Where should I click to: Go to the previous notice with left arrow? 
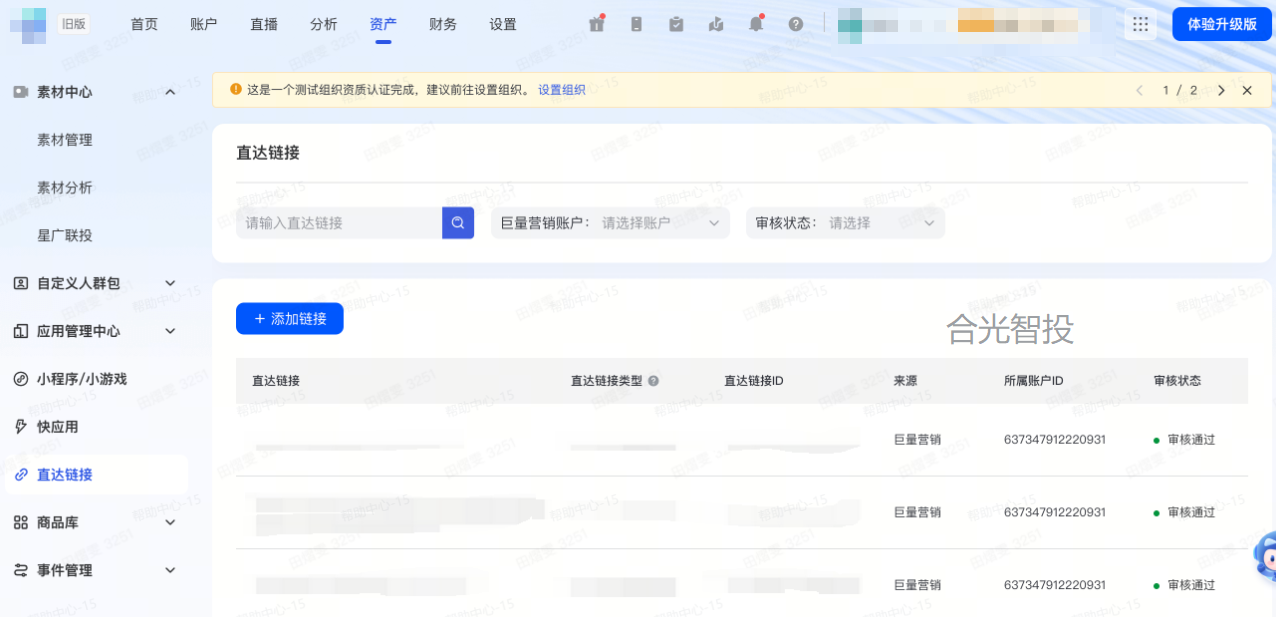(x=1139, y=90)
